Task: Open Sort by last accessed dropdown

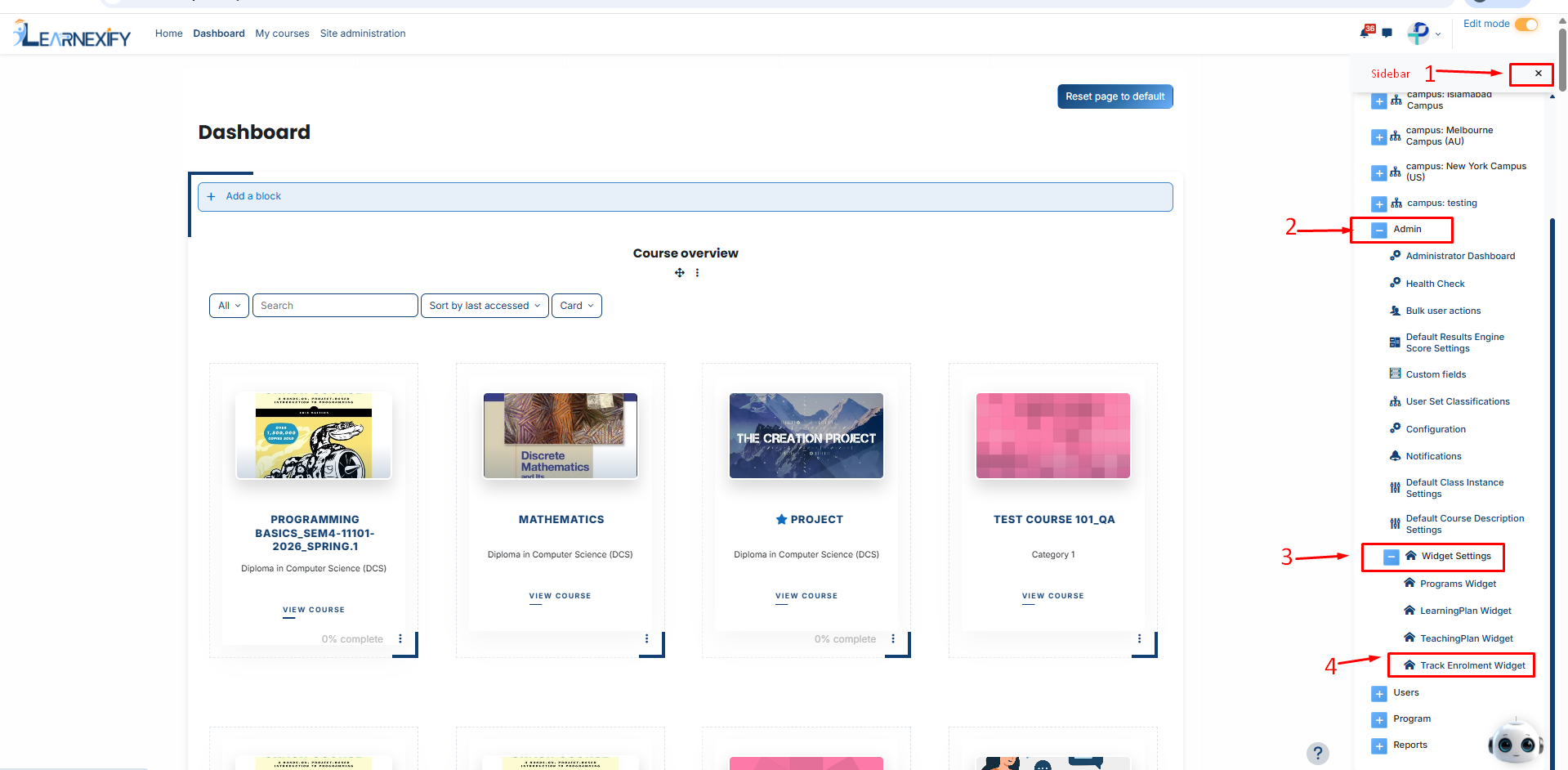Action: 485,306
